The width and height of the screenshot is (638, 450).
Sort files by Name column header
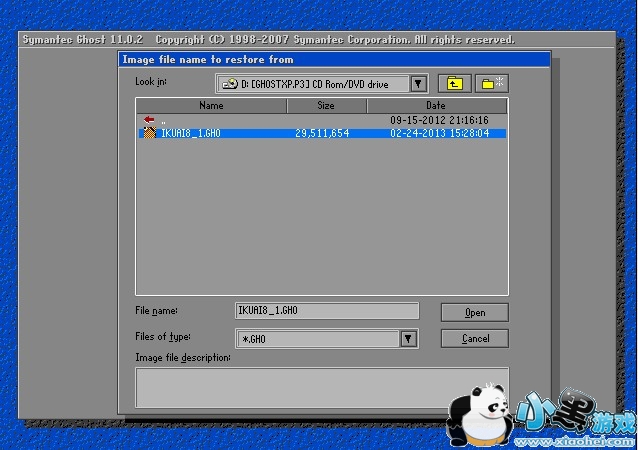coord(212,106)
